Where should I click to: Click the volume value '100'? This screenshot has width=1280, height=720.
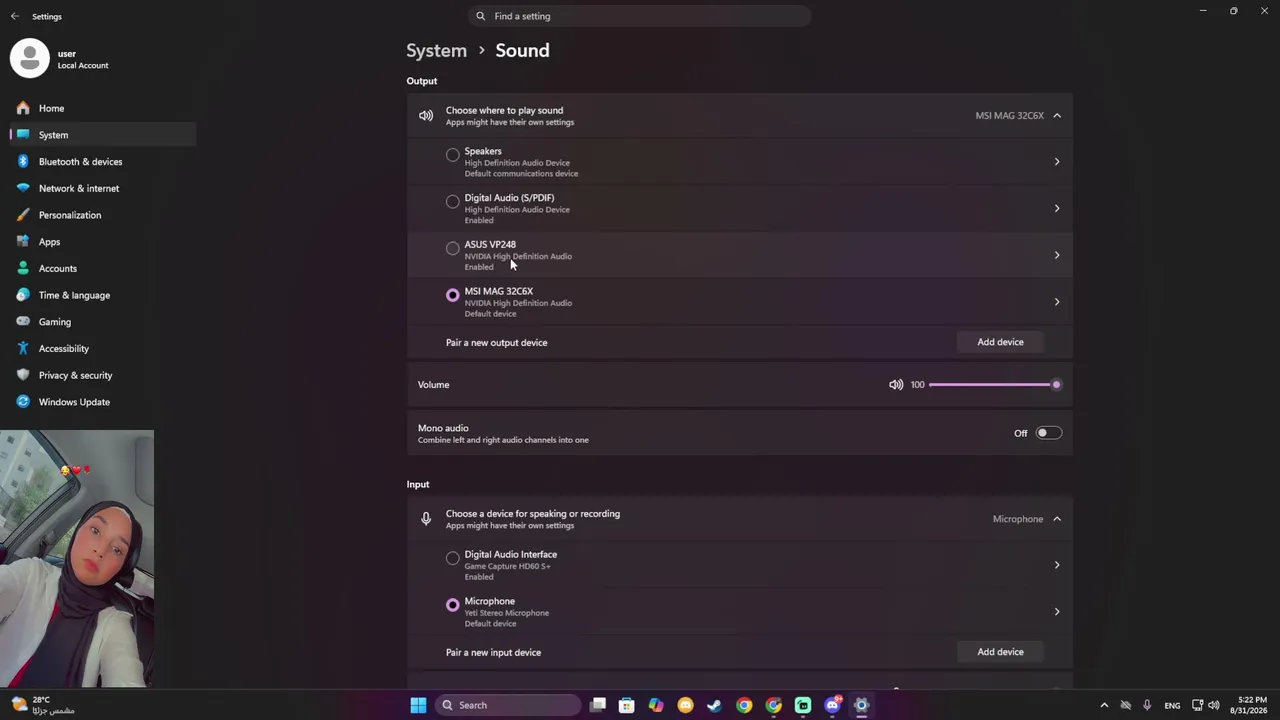pos(917,385)
